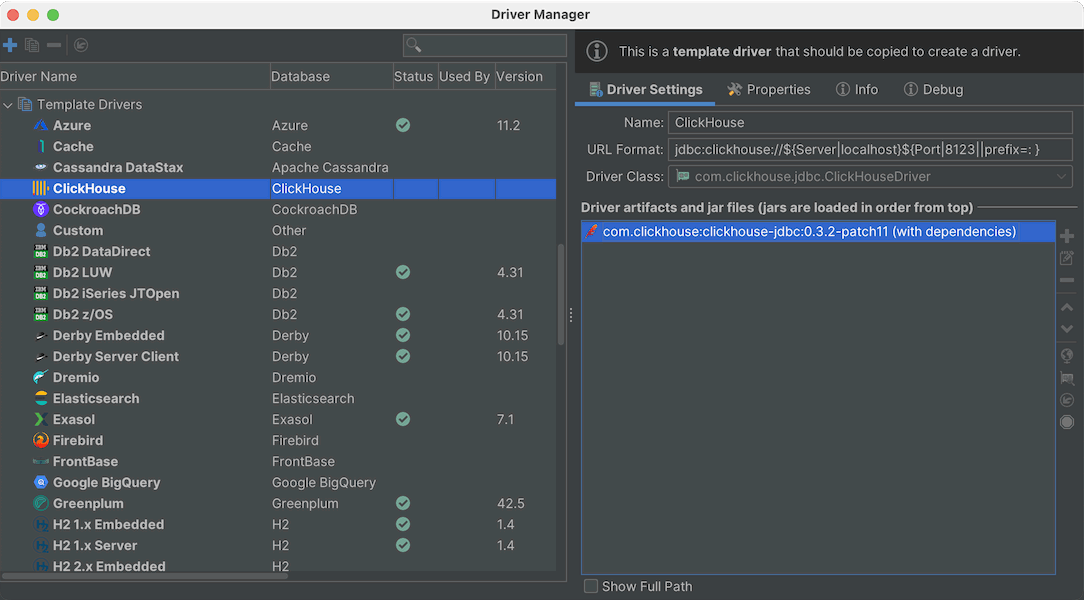Click the URL Format text field

click(870, 150)
